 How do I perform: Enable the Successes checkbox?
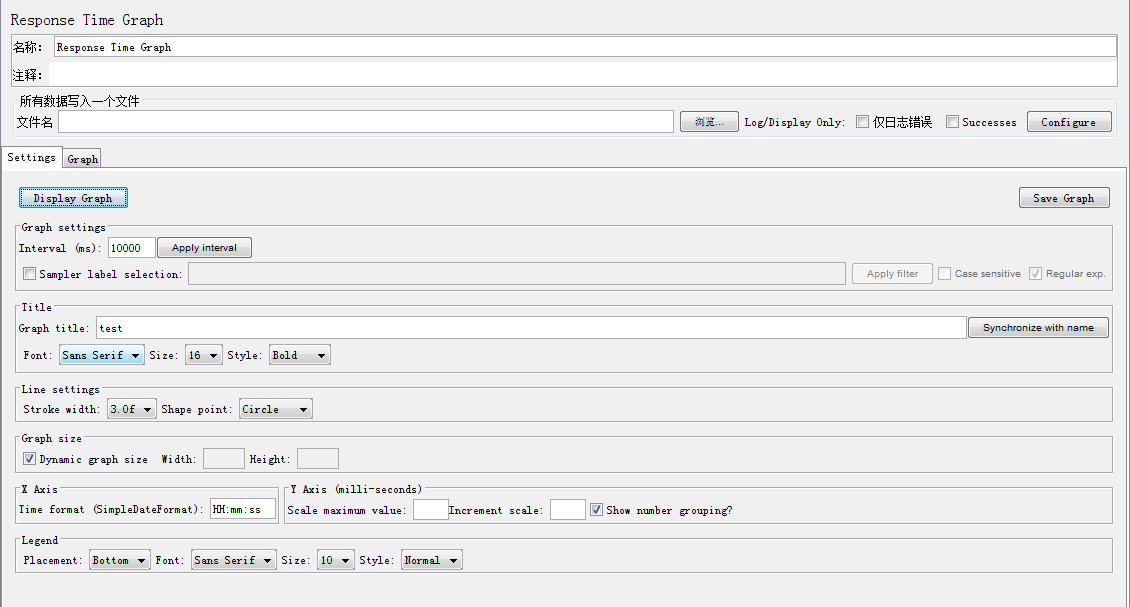[952, 122]
